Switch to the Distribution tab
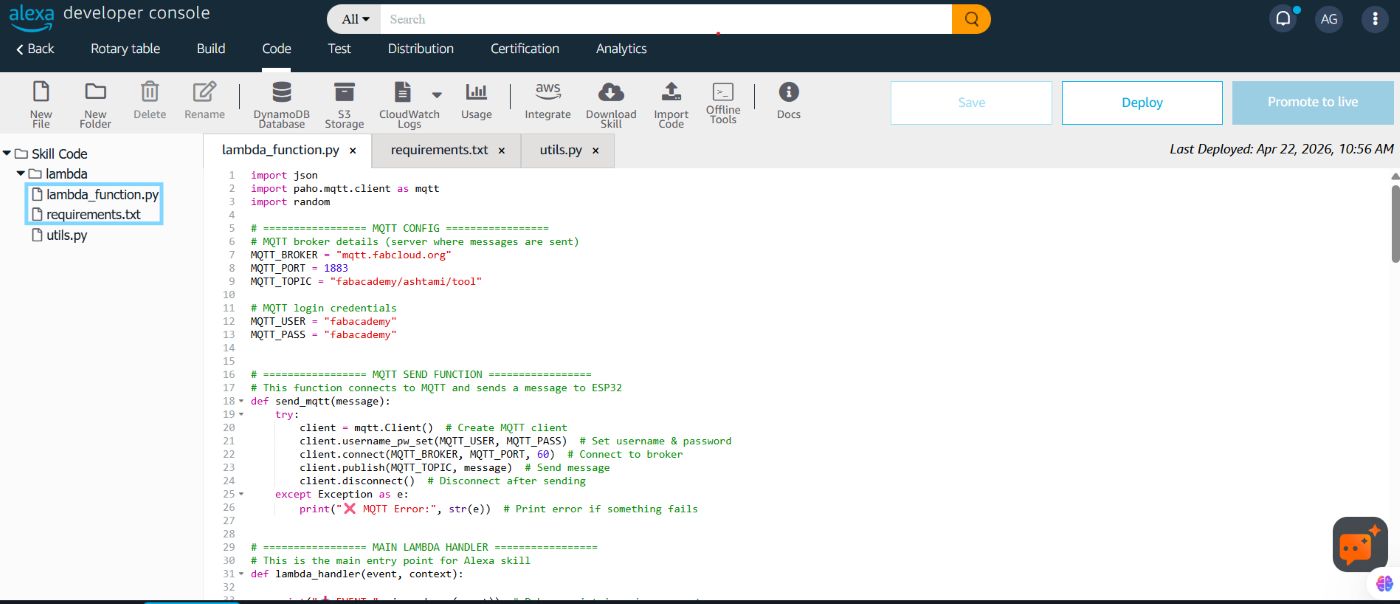Image resolution: width=1400 pixels, height=604 pixels. tap(421, 48)
